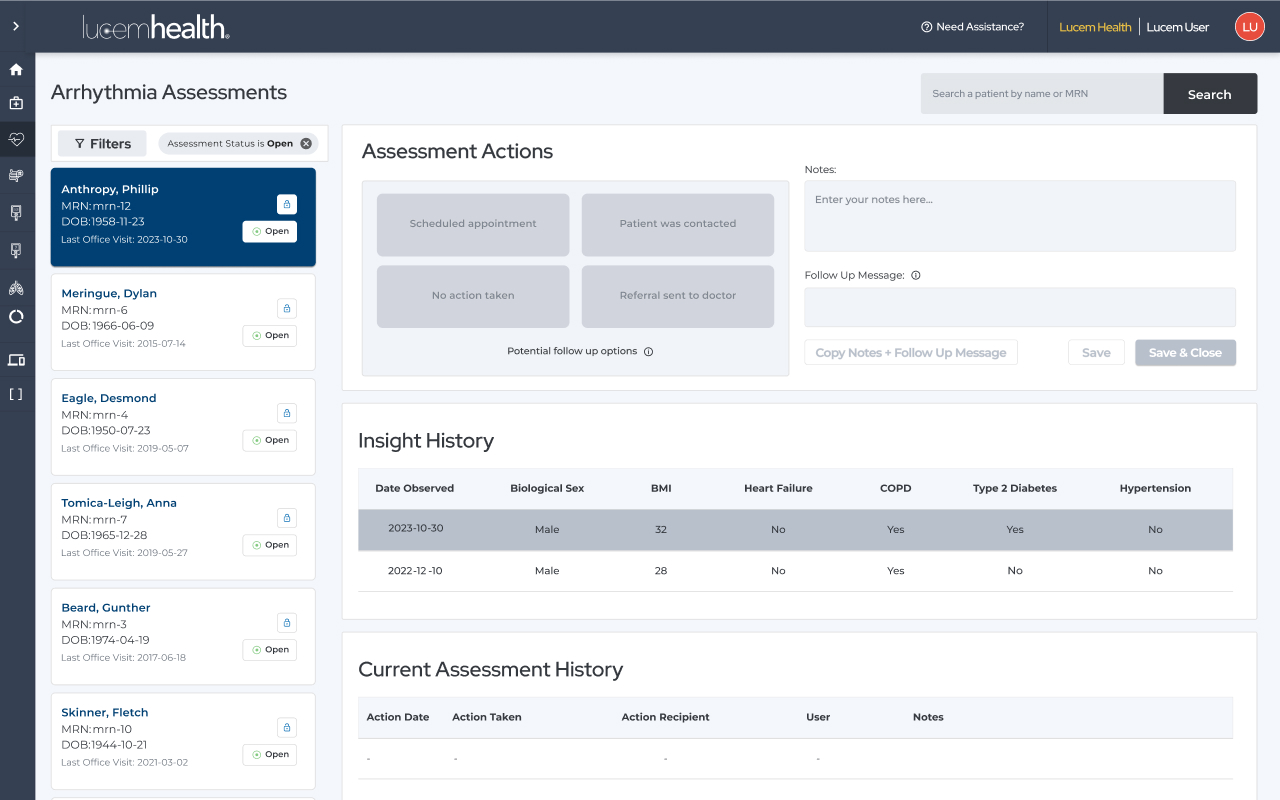Click the devices icon in sidebar

pos(16,360)
